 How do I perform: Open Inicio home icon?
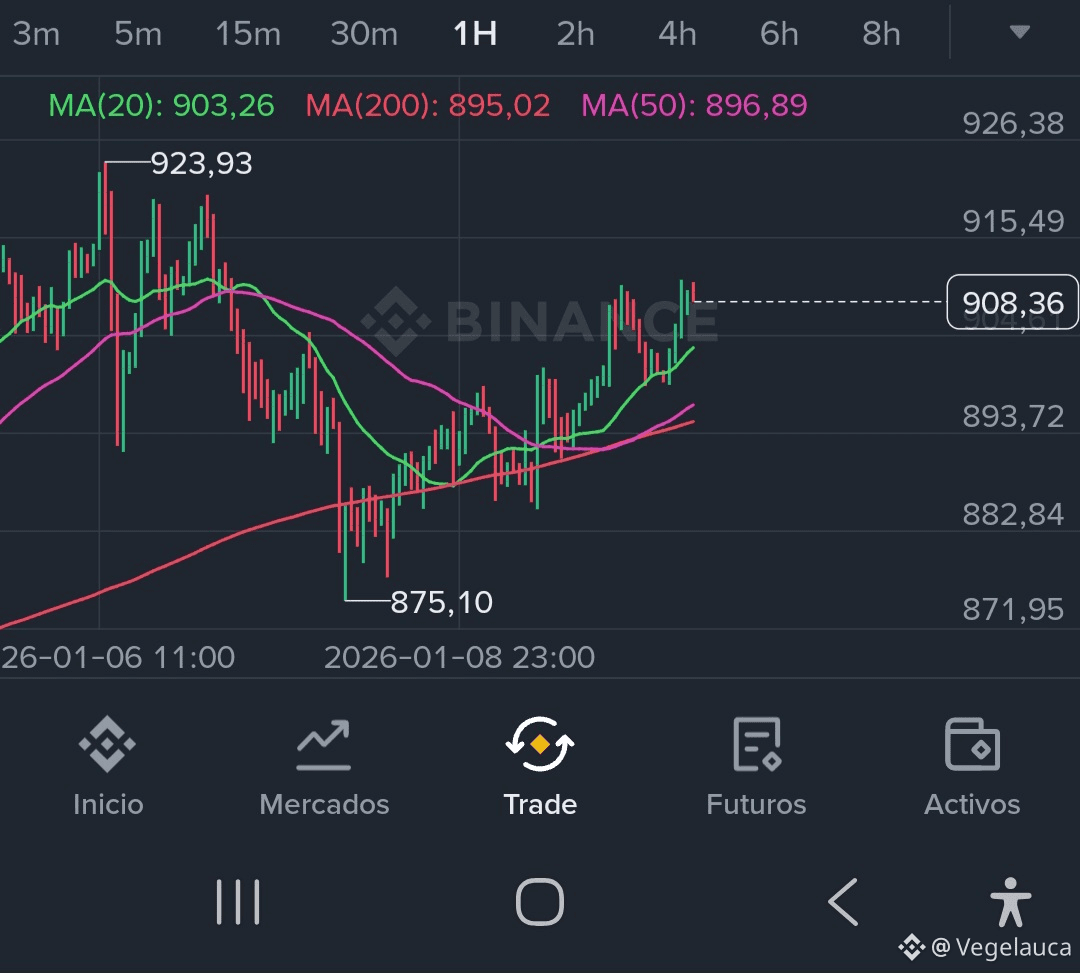(107, 745)
